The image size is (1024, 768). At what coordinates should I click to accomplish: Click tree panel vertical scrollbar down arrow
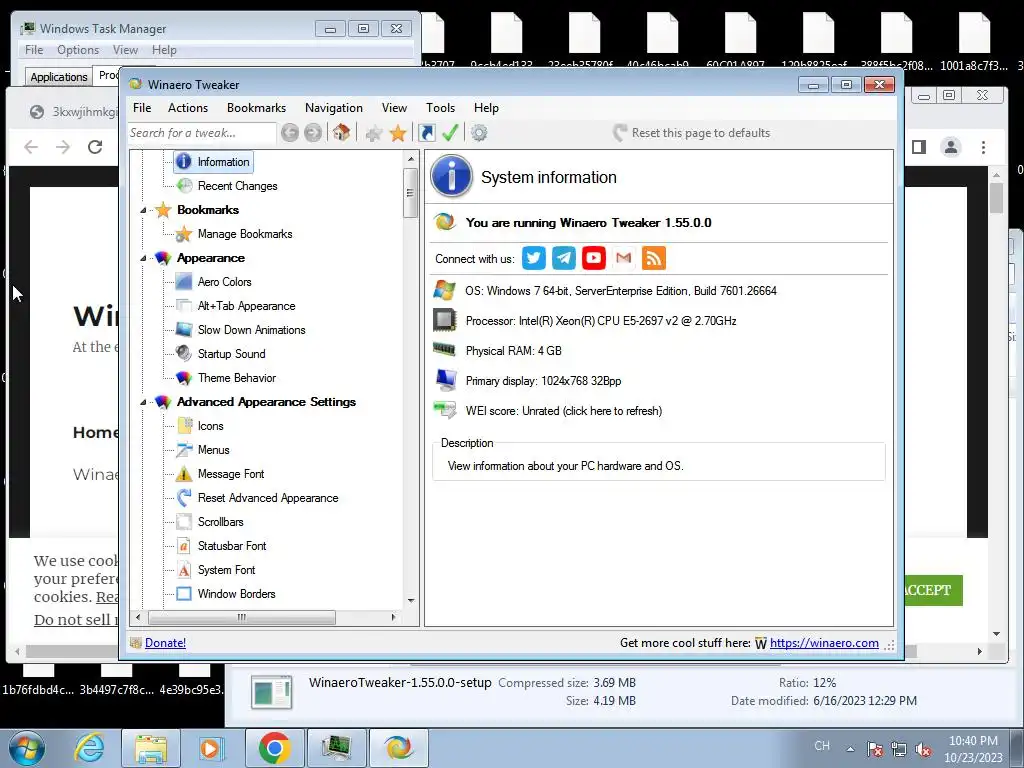coord(411,600)
